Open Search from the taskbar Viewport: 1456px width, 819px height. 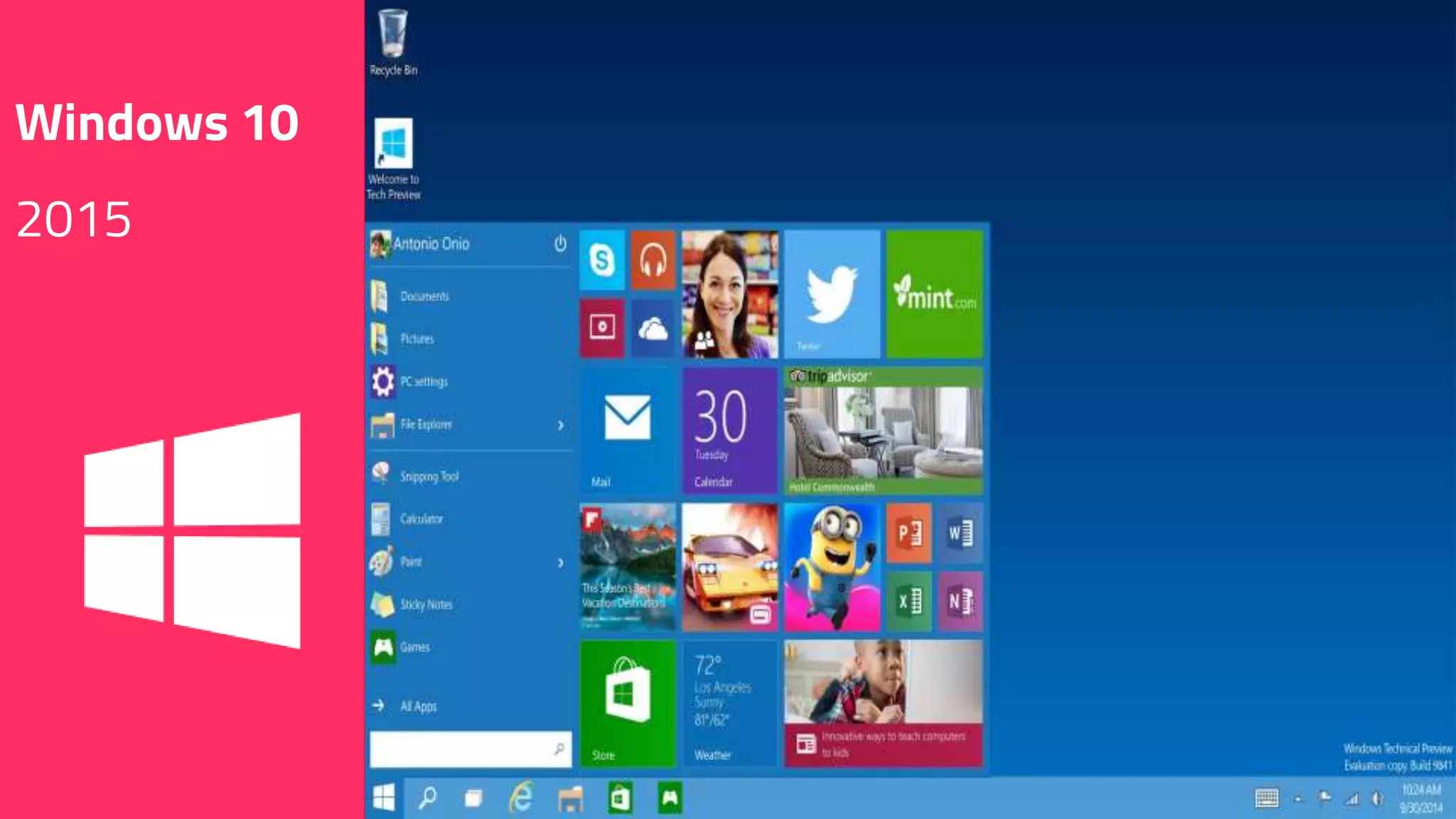pos(428,798)
